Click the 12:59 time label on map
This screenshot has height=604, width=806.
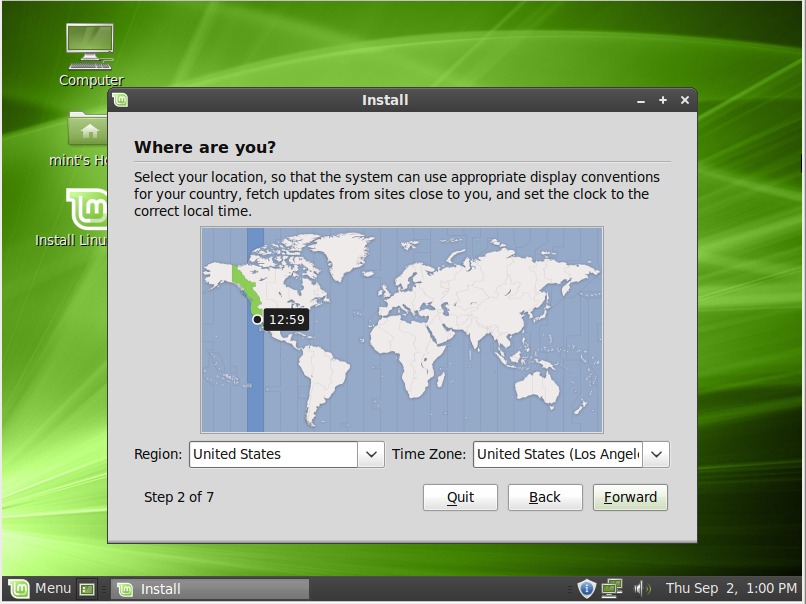[286, 320]
